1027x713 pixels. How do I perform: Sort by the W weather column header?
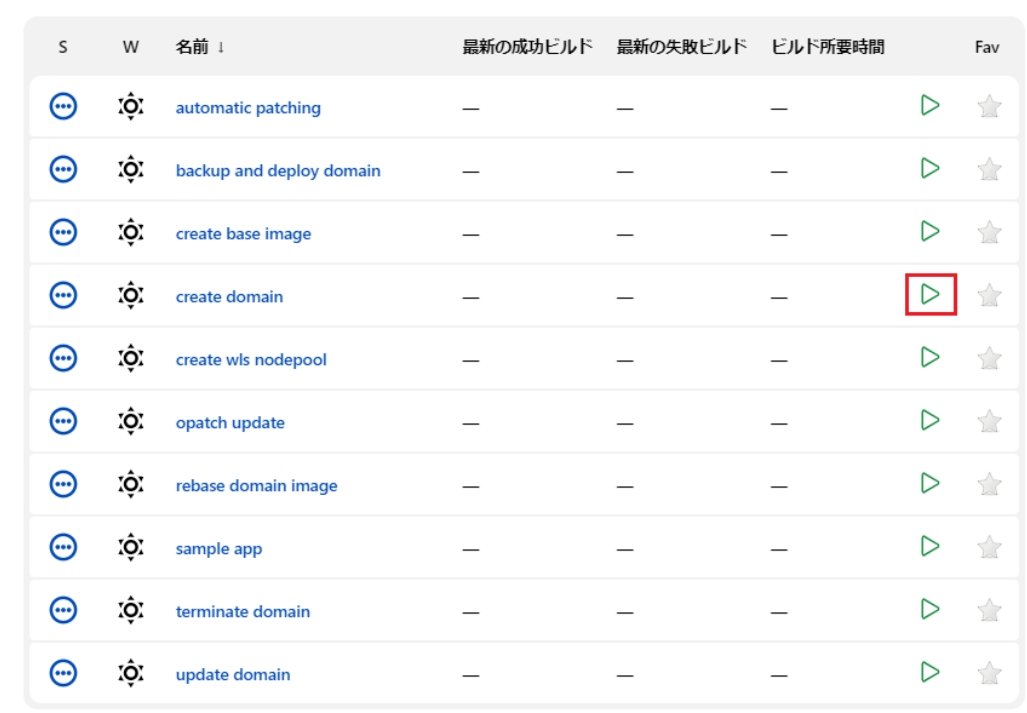click(130, 47)
